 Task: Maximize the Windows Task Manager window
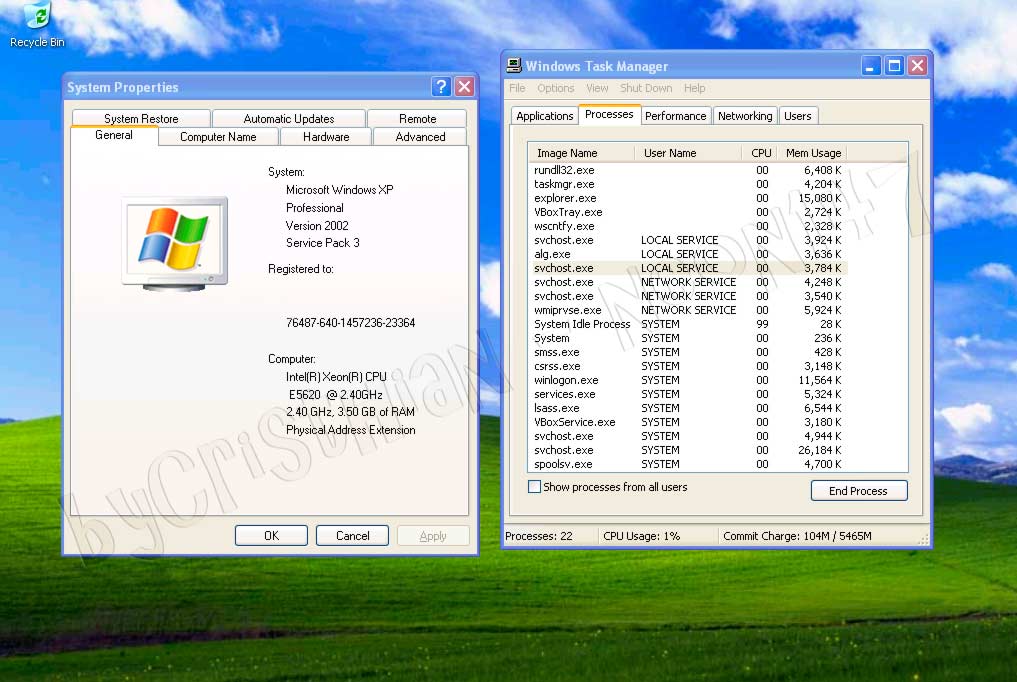pyautogui.click(x=894, y=65)
